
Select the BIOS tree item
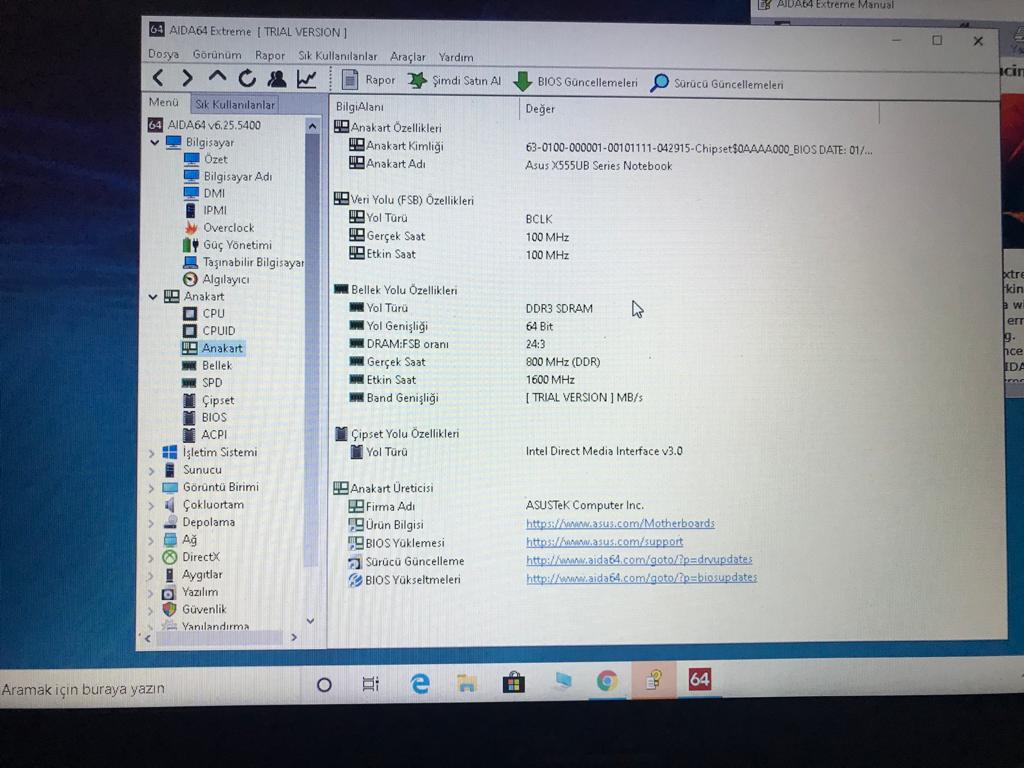204,417
